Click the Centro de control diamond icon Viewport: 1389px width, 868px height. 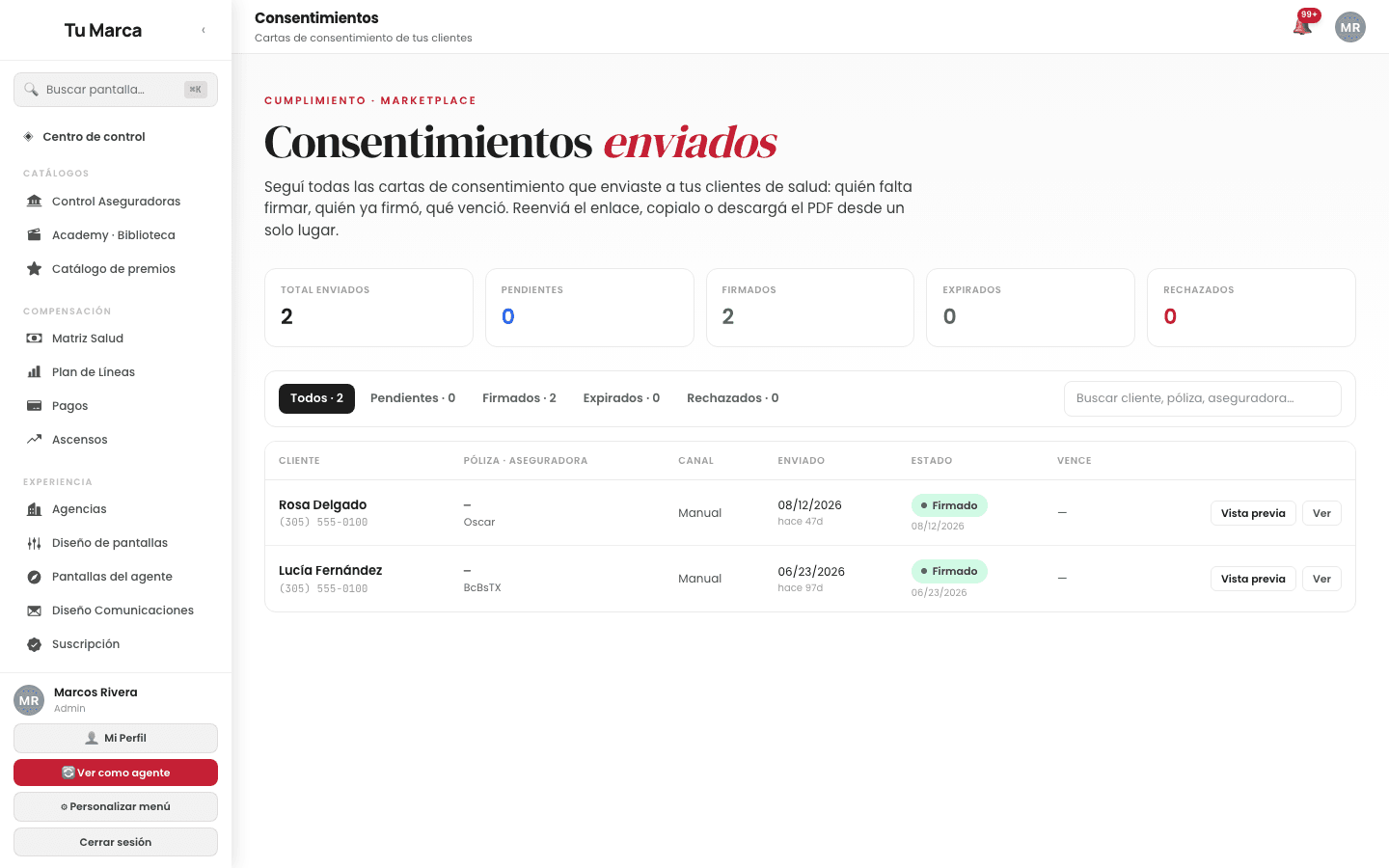coord(29,137)
